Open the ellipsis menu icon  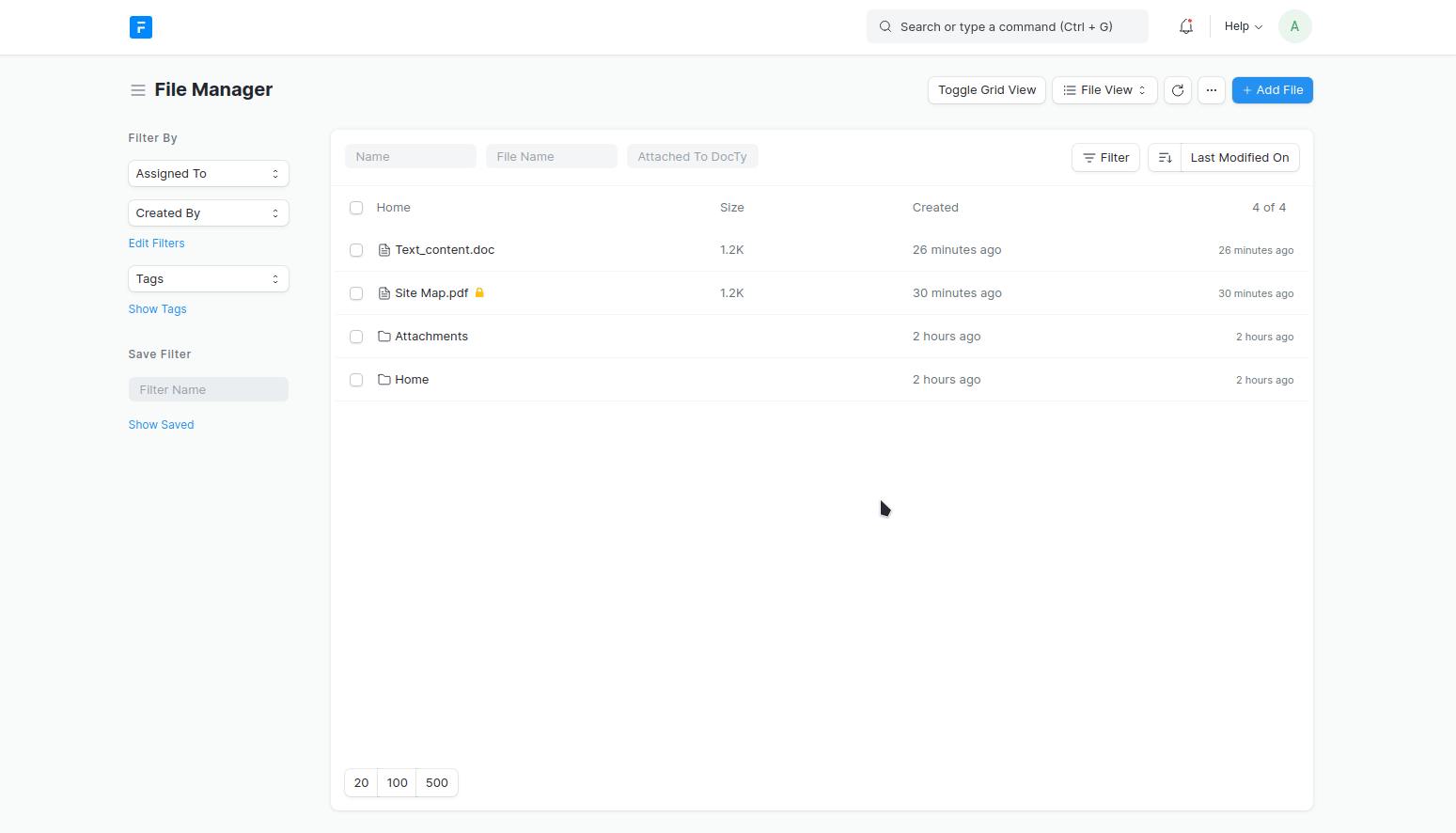(x=1211, y=89)
